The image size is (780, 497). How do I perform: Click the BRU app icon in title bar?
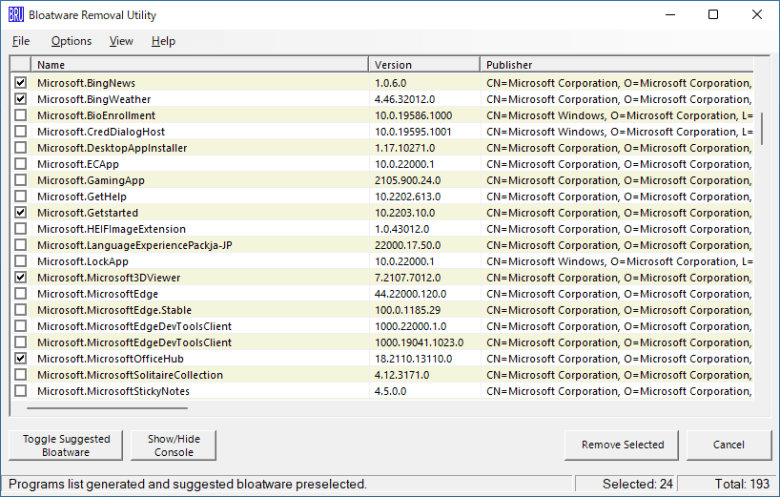[16, 15]
